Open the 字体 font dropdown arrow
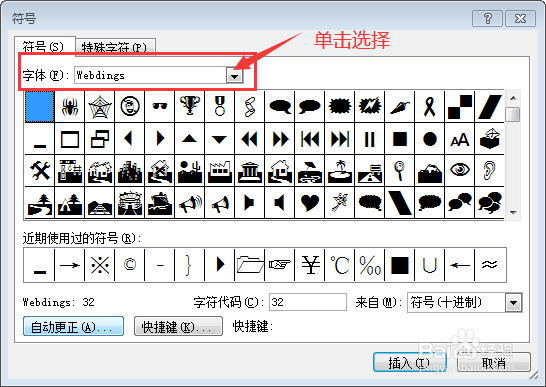Screen dimensions: 546x387 (x=234, y=76)
